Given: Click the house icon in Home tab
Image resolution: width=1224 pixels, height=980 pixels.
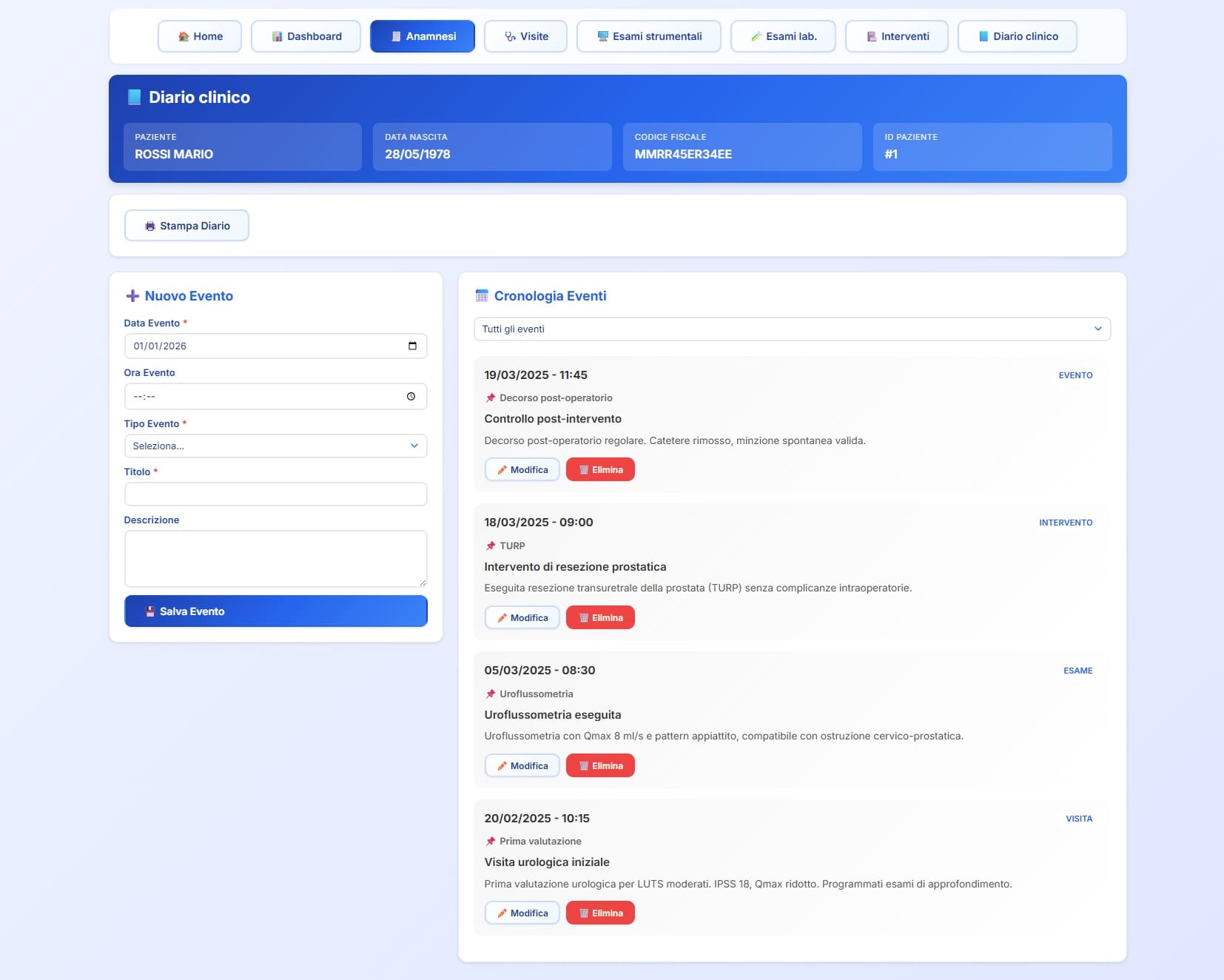Looking at the screenshot, I should [x=184, y=36].
